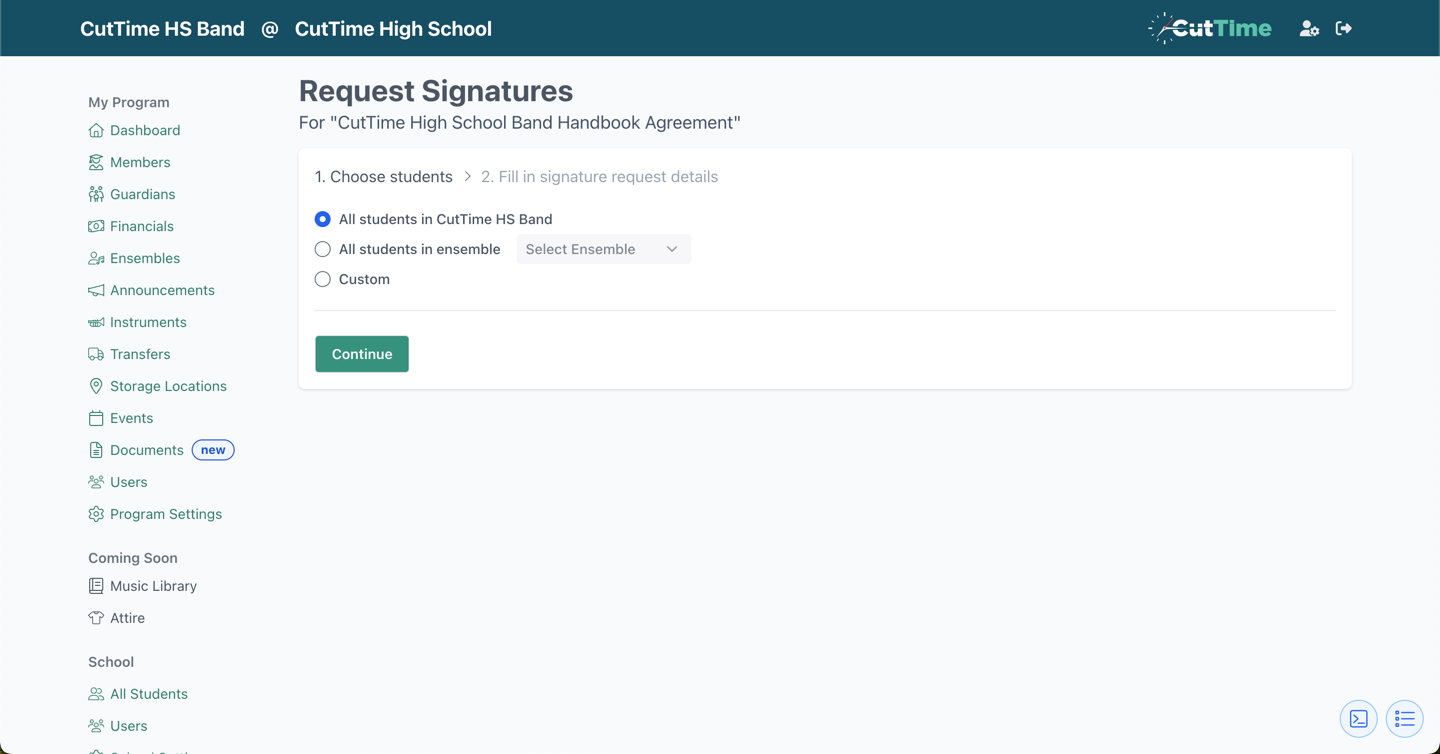Open the terminal-style floating button bottom right
Screen dimensions: 1440x754
(1358, 718)
